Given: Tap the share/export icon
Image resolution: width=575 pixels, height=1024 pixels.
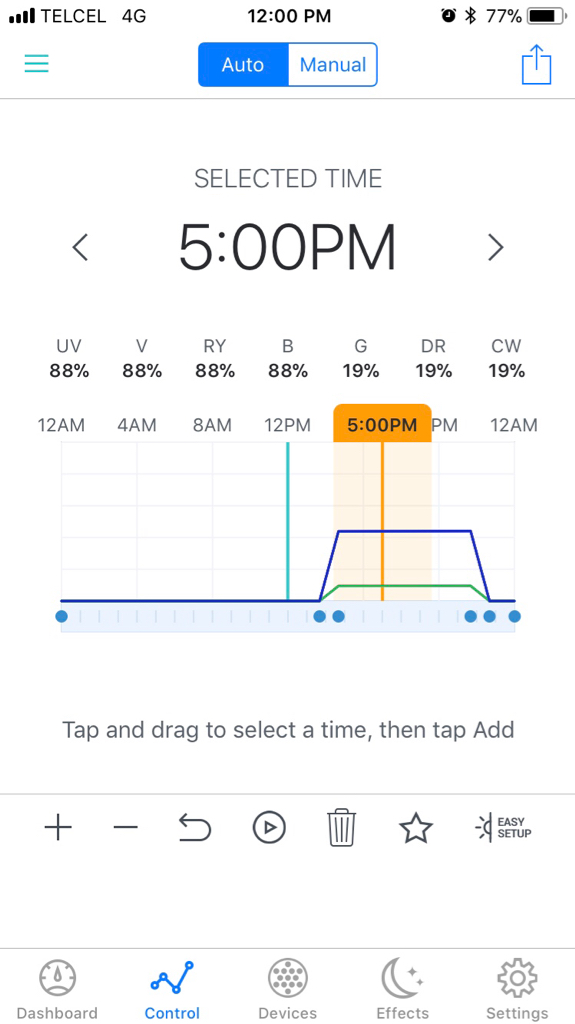Looking at the screenshot, I should pos(536,64).
